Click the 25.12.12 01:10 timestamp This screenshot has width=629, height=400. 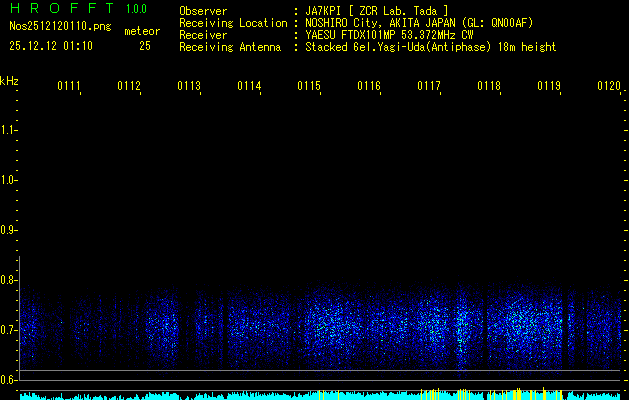pos(51,46)
